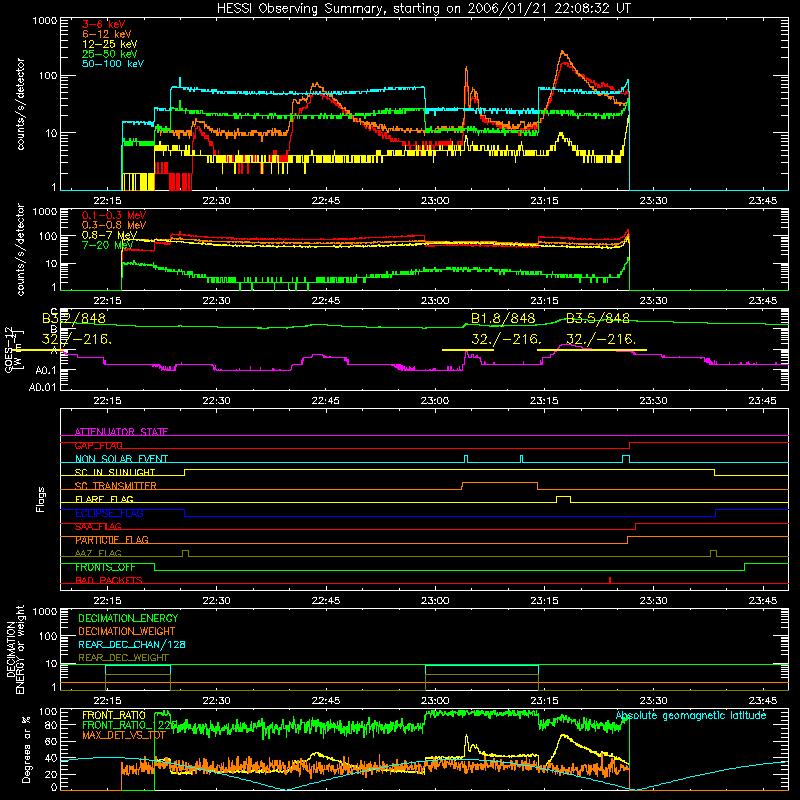Click the A0.01 tick label on the GOES axis

pos(42,388)
